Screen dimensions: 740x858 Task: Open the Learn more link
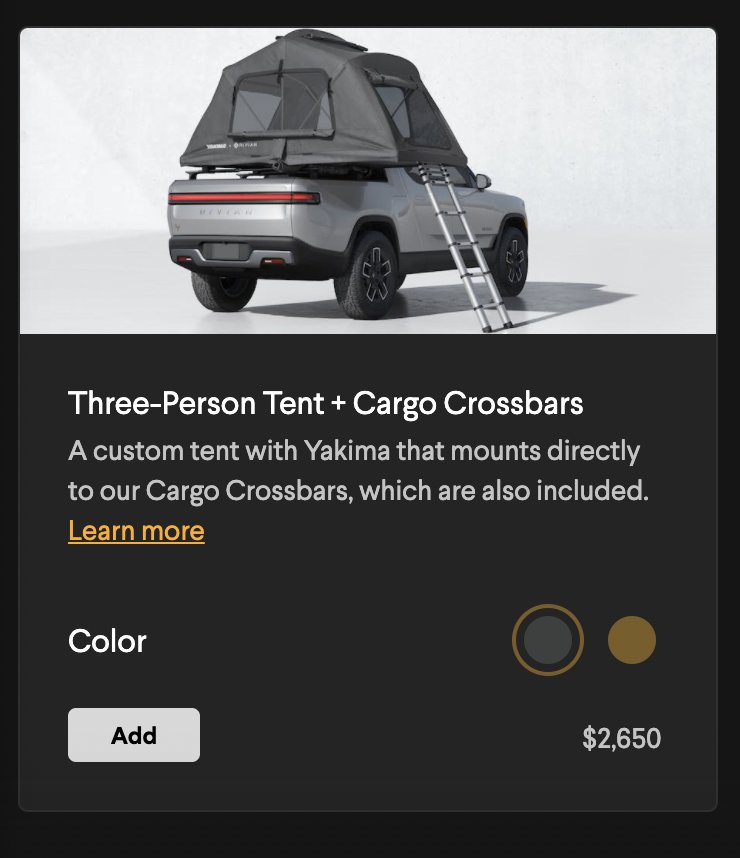click(x=136, y=530)
